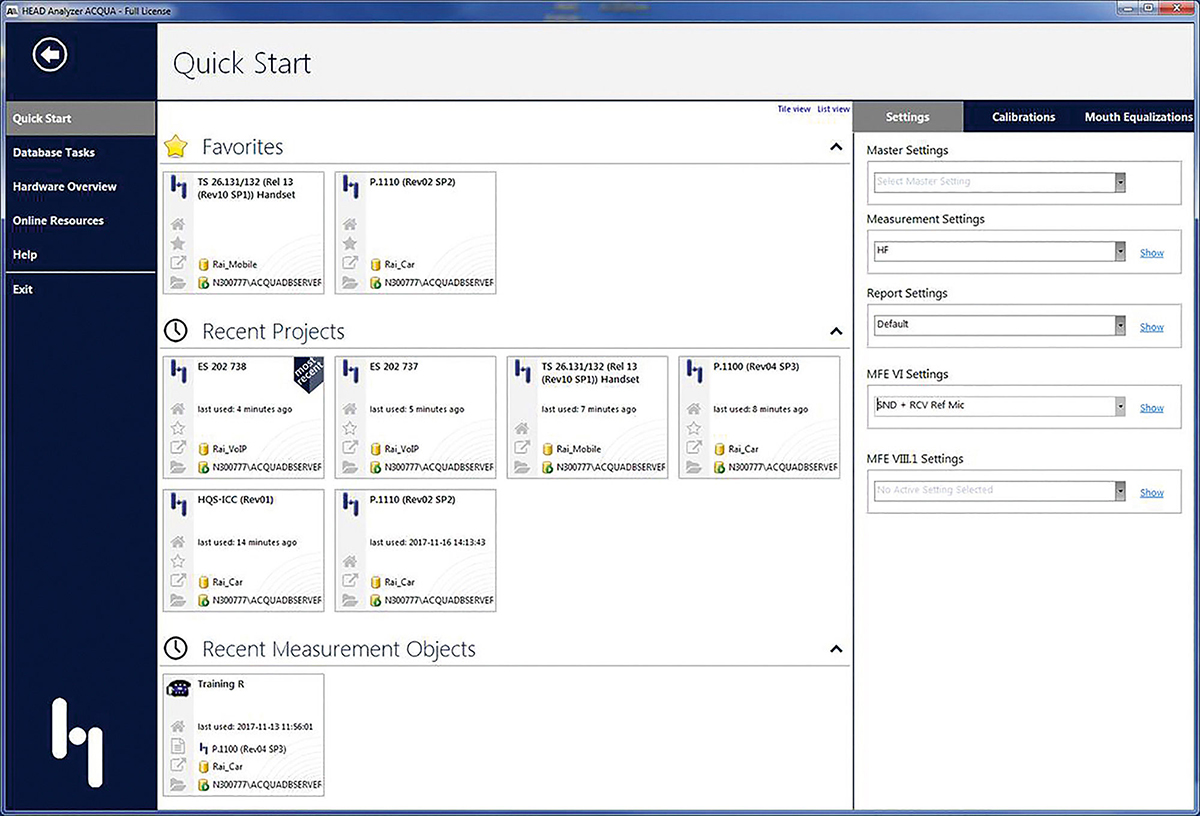Click Show link for MFE VI Settings
This screenshot has height=816, width=1200.
tap(1152, 408)
